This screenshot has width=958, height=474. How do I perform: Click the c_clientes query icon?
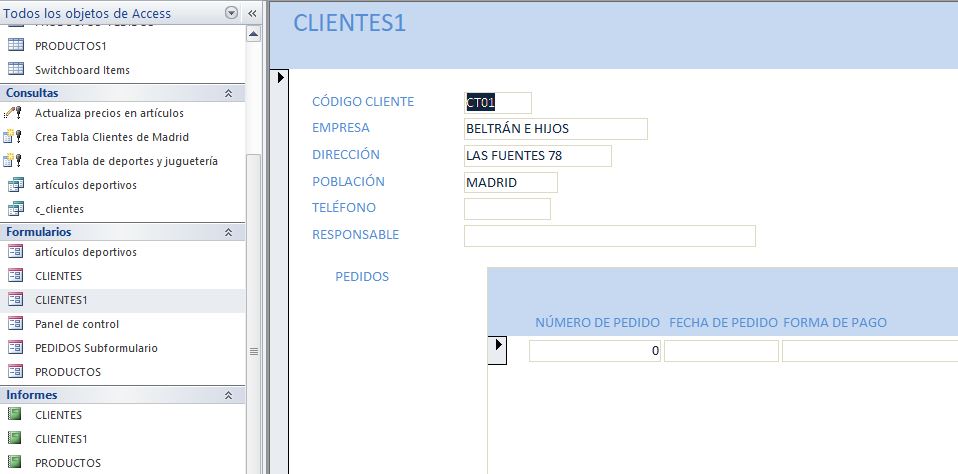(16, 209)
